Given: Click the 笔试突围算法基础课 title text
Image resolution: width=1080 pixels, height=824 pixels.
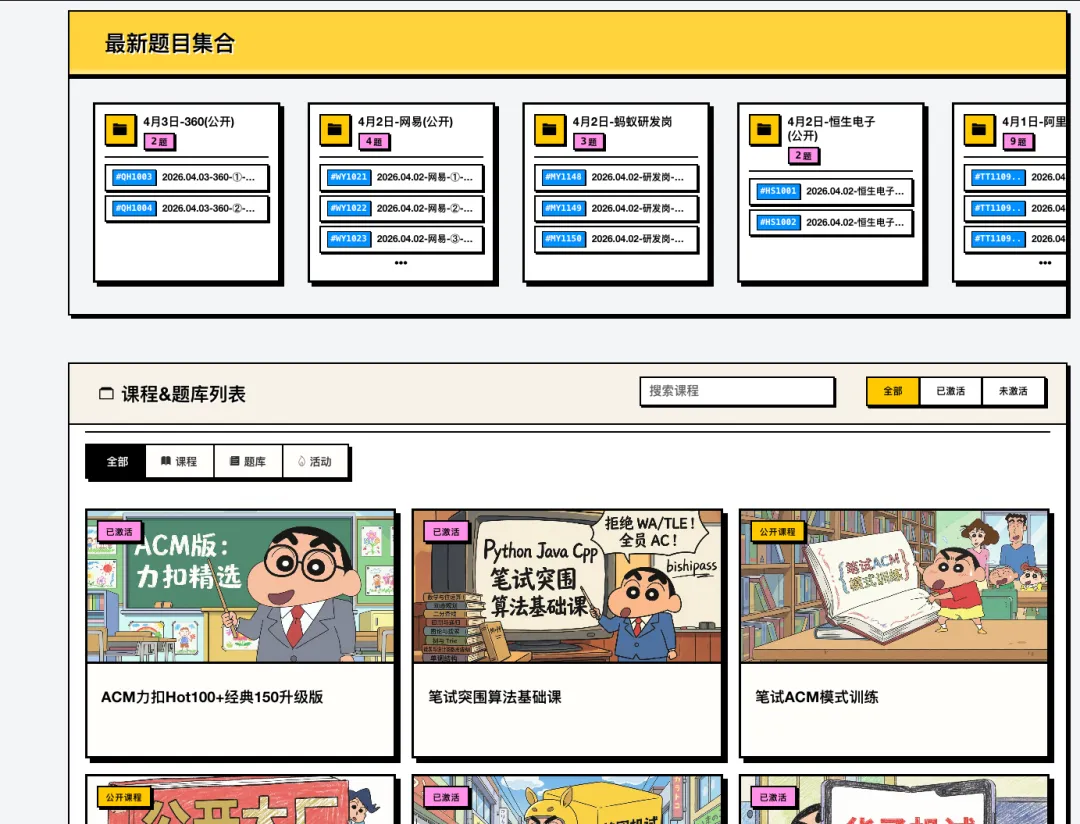Looking at the screenshot, I should 495,697.
